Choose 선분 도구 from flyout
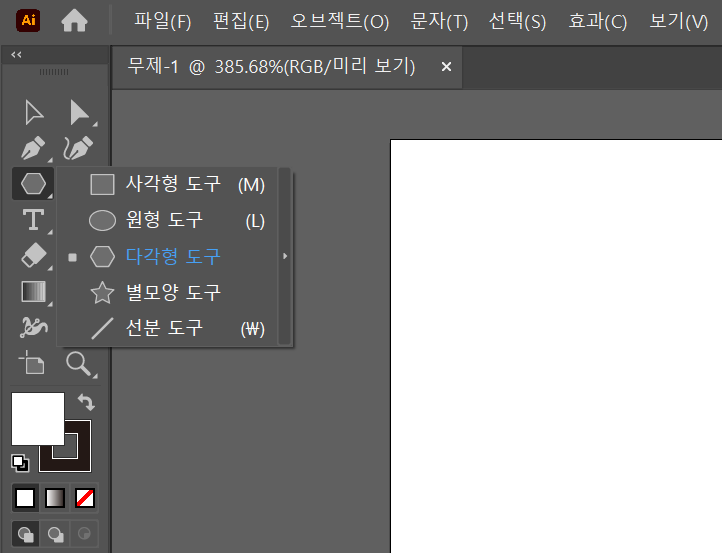This screenshot has height=553, width=722. coord(168,328)
